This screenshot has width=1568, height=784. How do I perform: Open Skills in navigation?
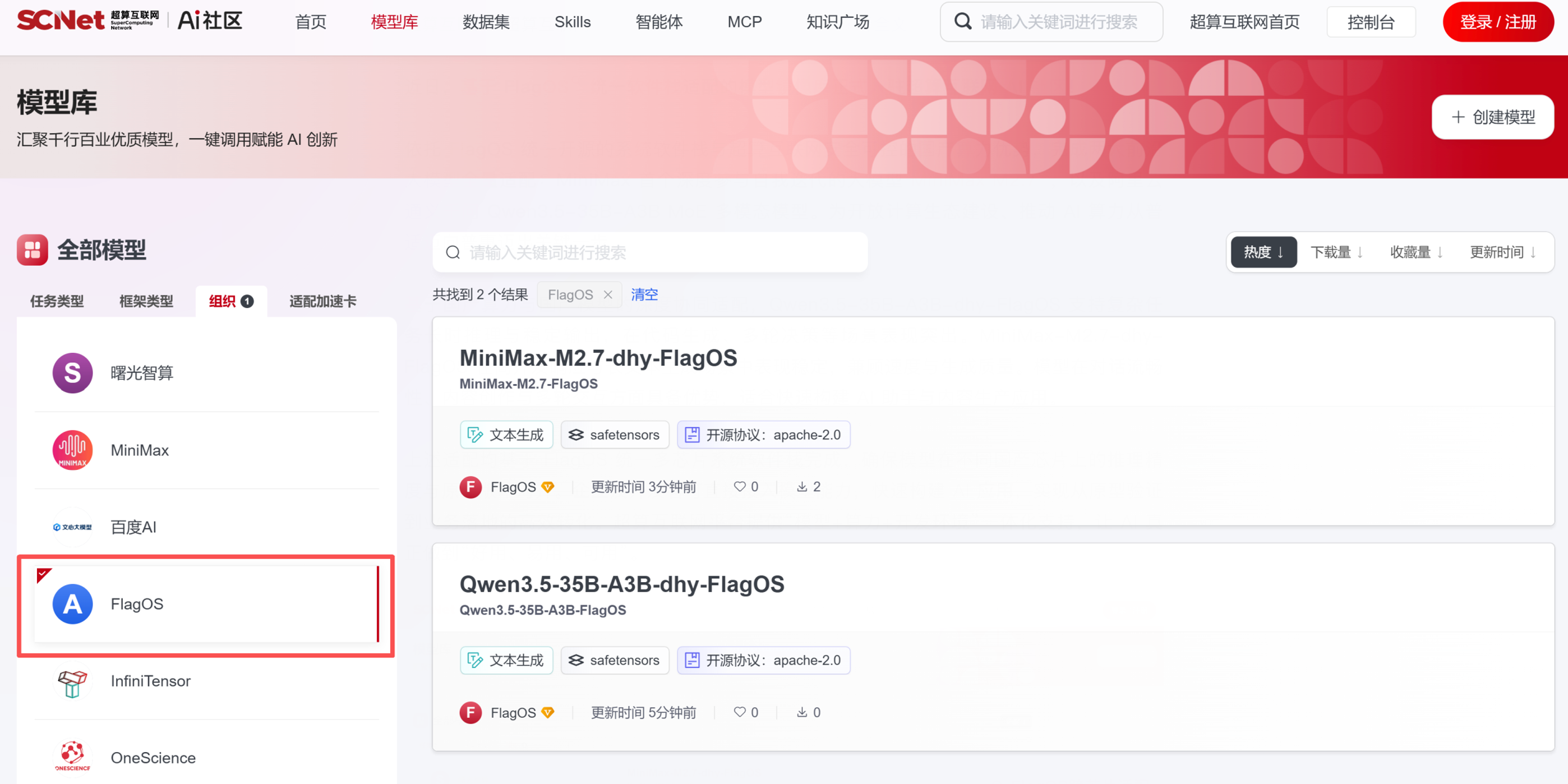[x=572, y=22]
